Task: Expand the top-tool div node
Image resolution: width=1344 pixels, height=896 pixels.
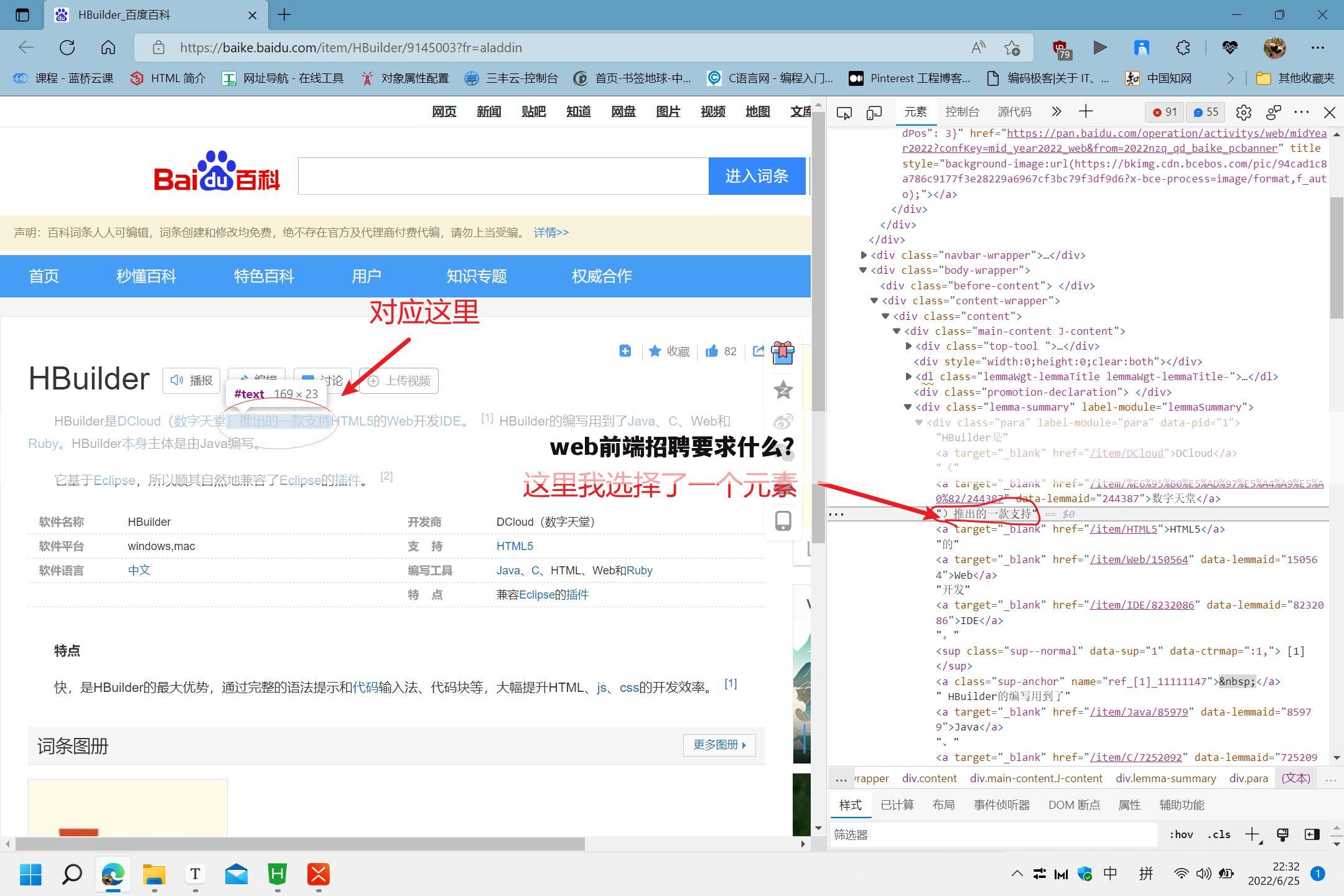Action: (x=908, y=346)
